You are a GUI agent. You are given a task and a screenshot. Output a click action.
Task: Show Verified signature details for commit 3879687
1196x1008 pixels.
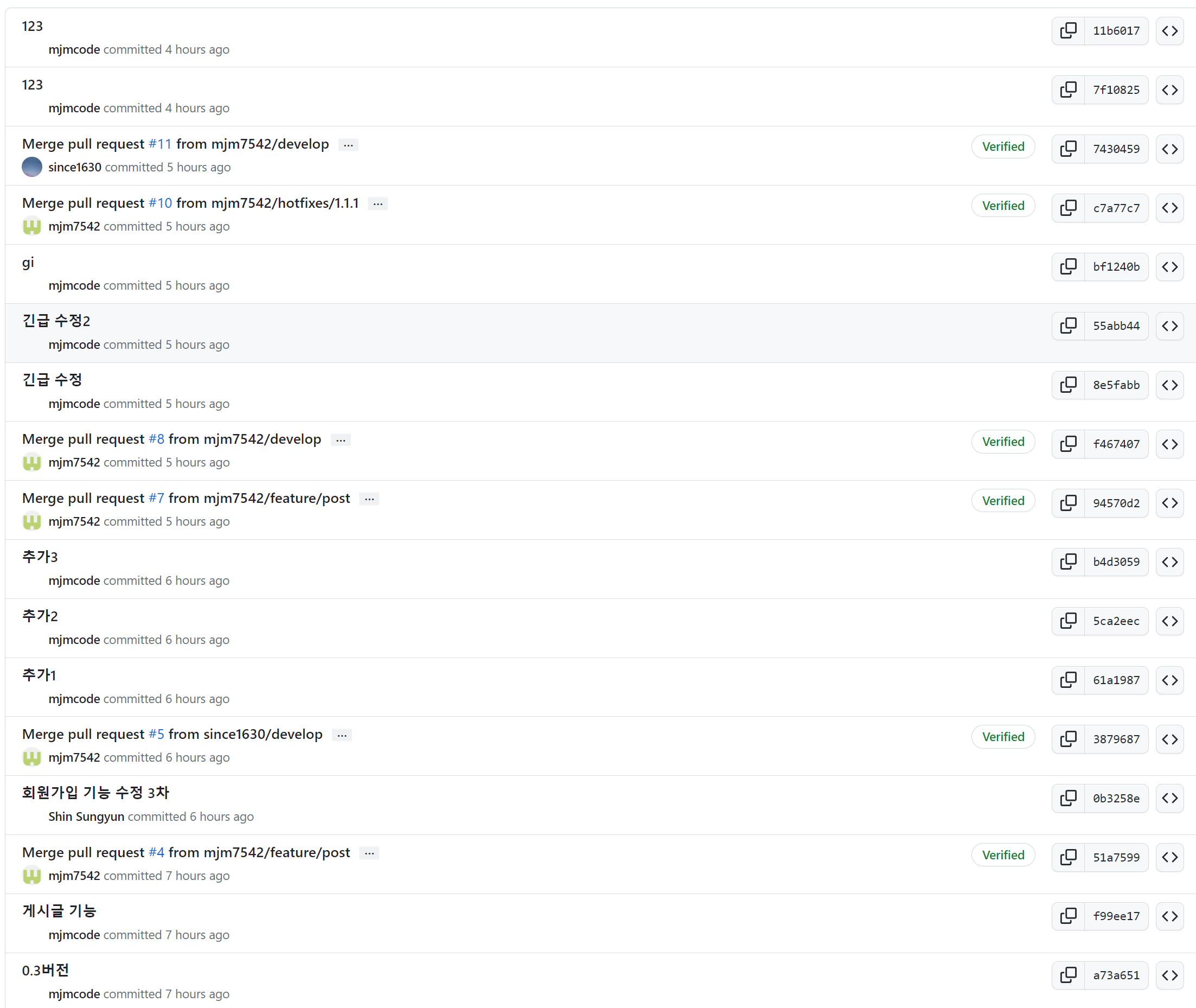point(1003,737)
